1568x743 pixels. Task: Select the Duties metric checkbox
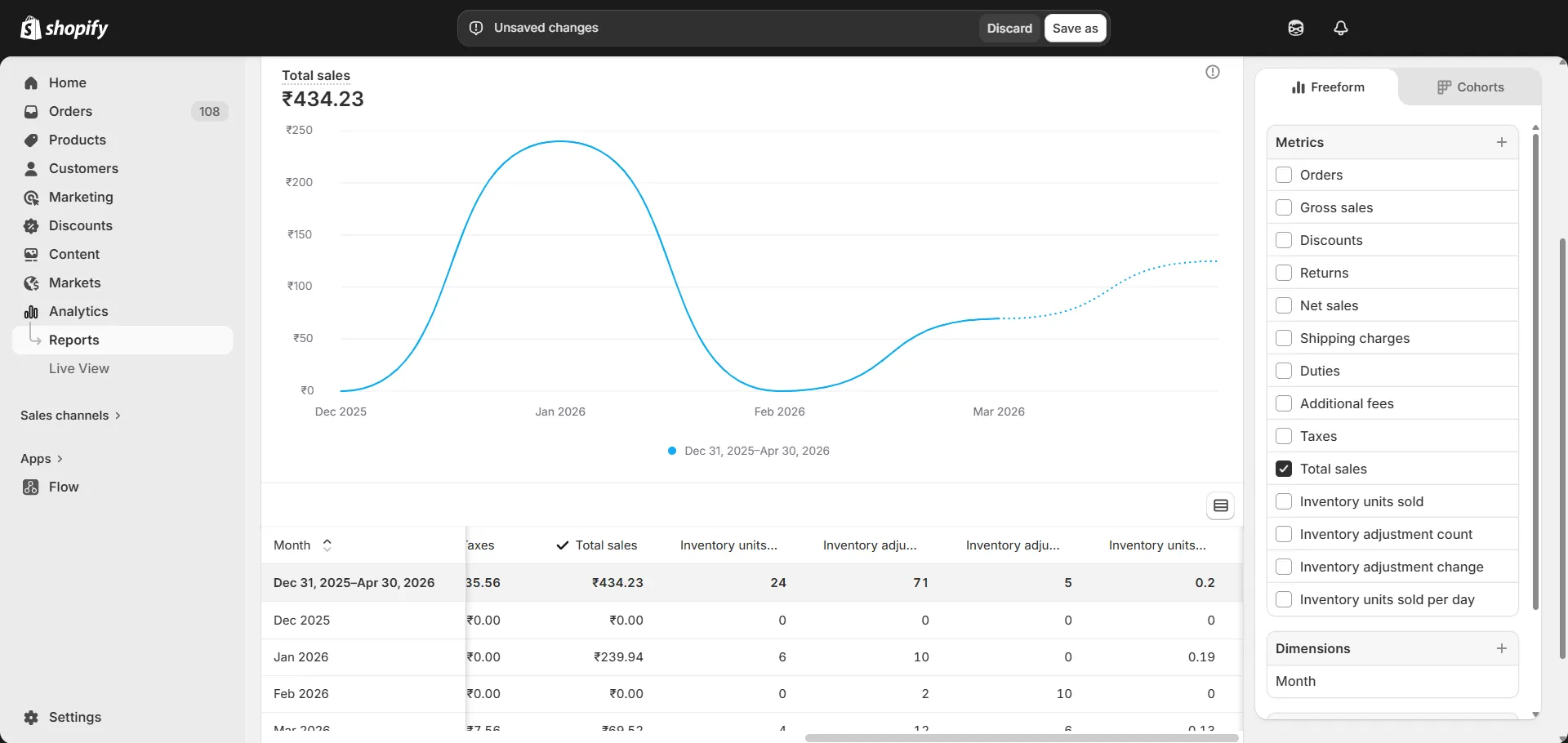coord(1284,371)
